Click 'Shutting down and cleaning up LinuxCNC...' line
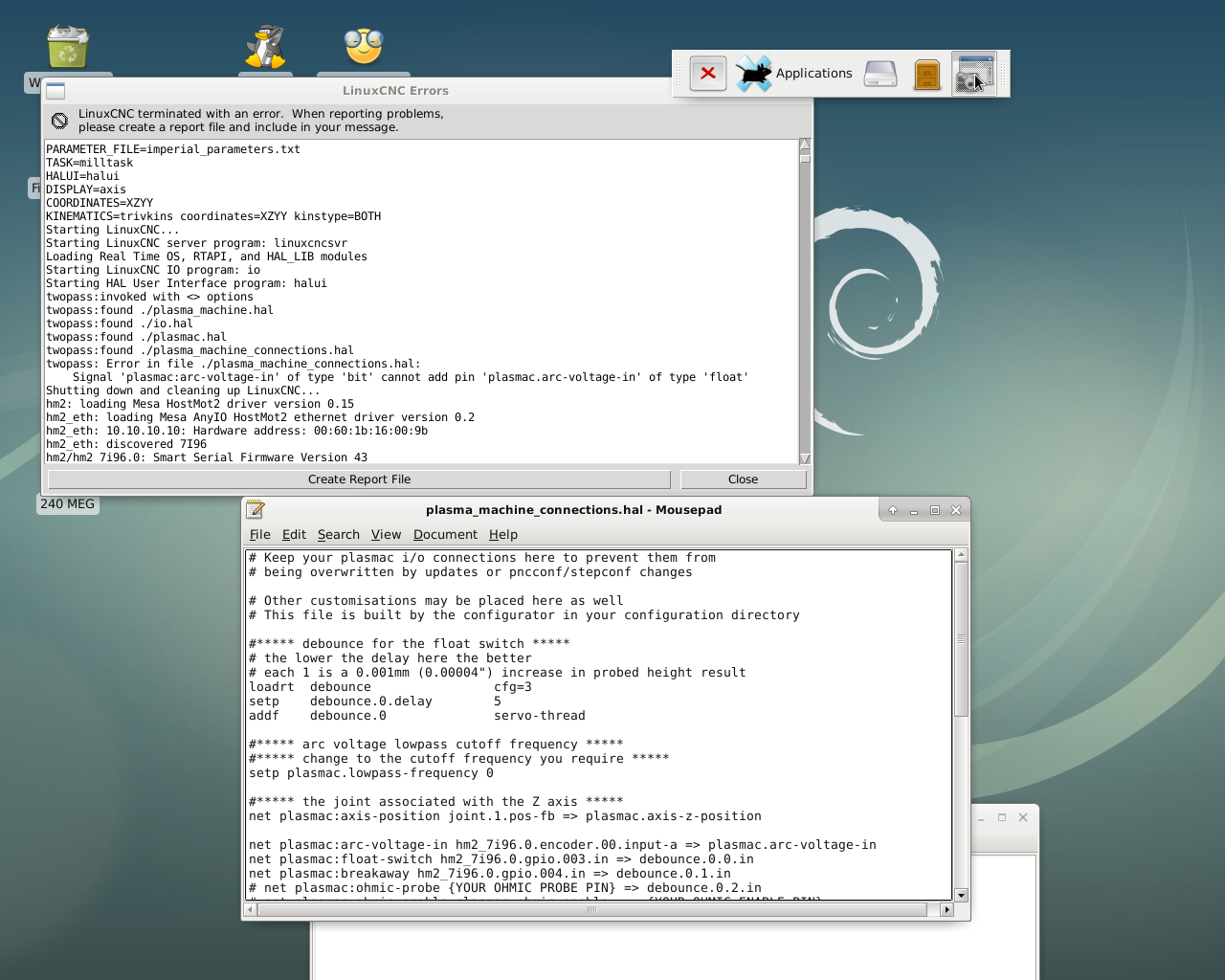The width and height of the screenshot is (1225, 980). point(183,390)
